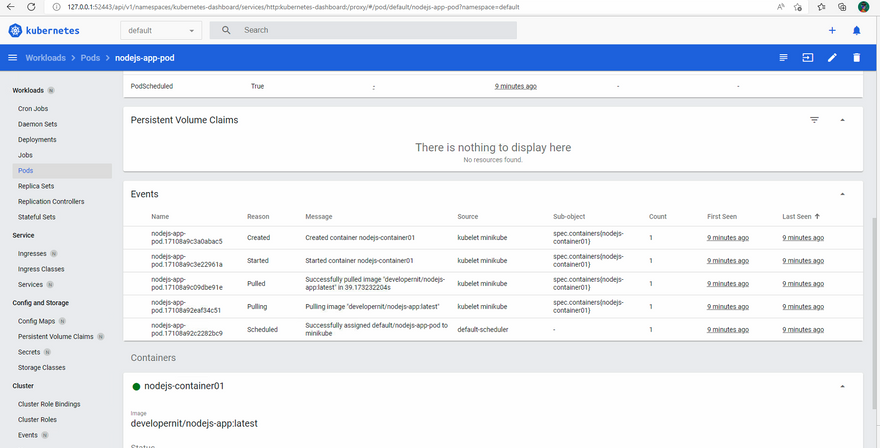Screen dimensions: 880x448
Task: Open the notifications bell
Action: [x=856, y=30]
